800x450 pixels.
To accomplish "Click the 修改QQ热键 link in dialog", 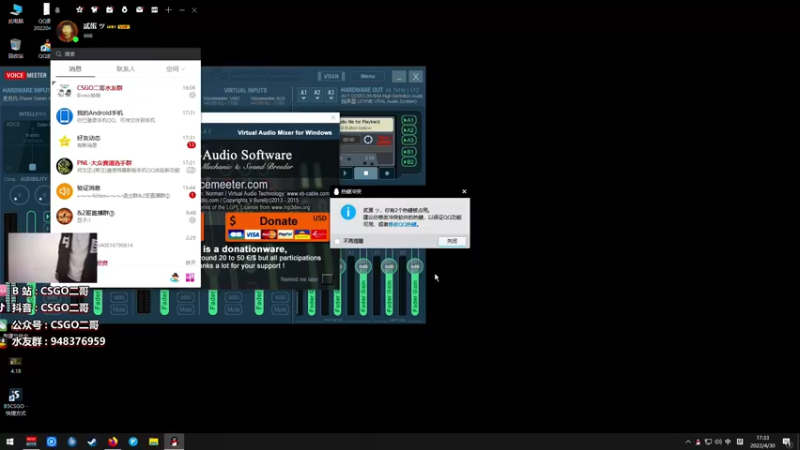I will point(403,224).
